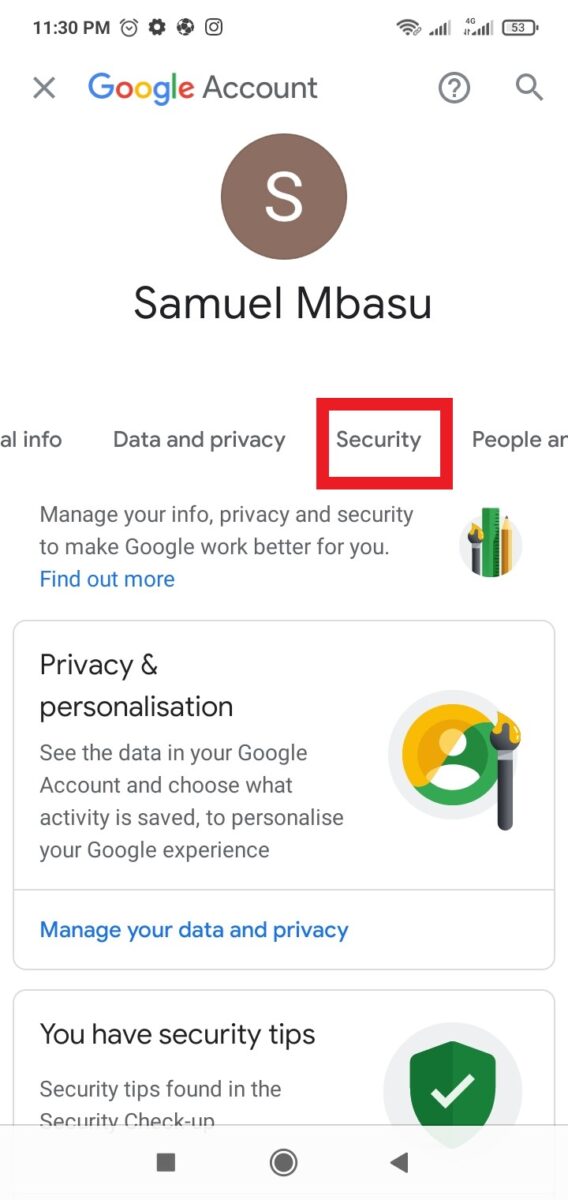
Task: Open the help question mark icon
Action: [454, 88]
